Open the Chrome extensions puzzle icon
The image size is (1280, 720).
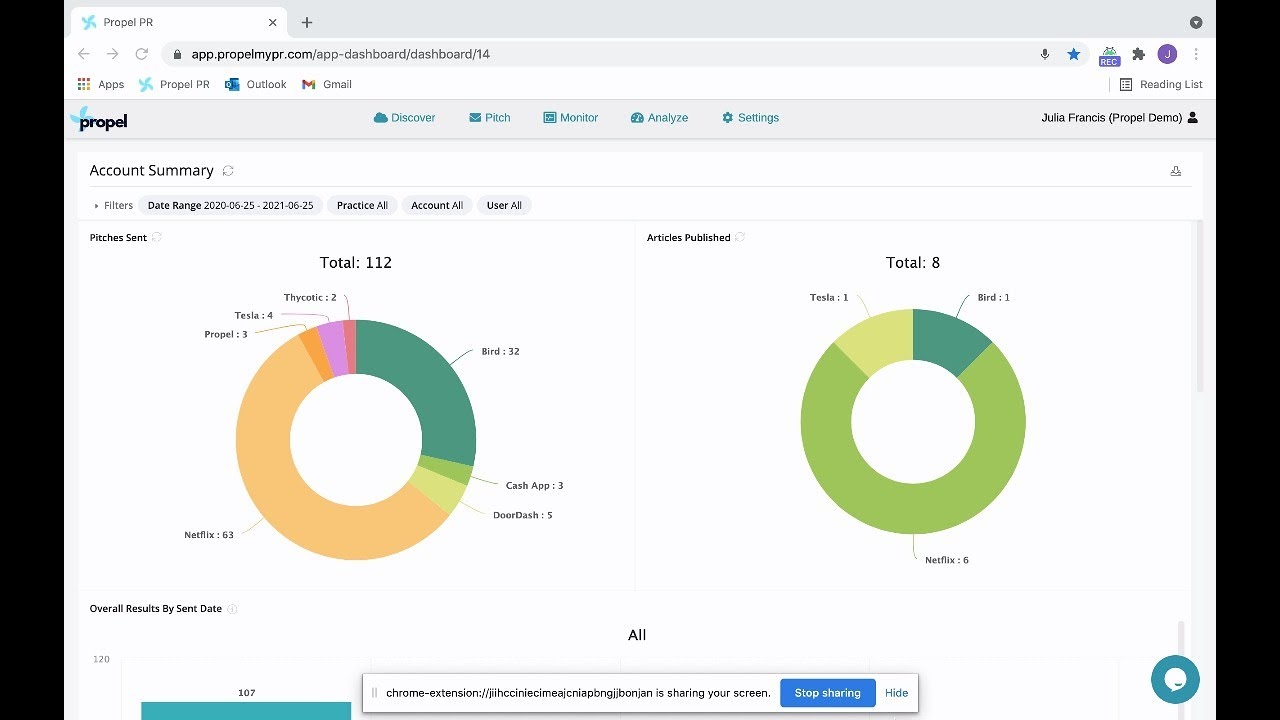click(1138, 54)
